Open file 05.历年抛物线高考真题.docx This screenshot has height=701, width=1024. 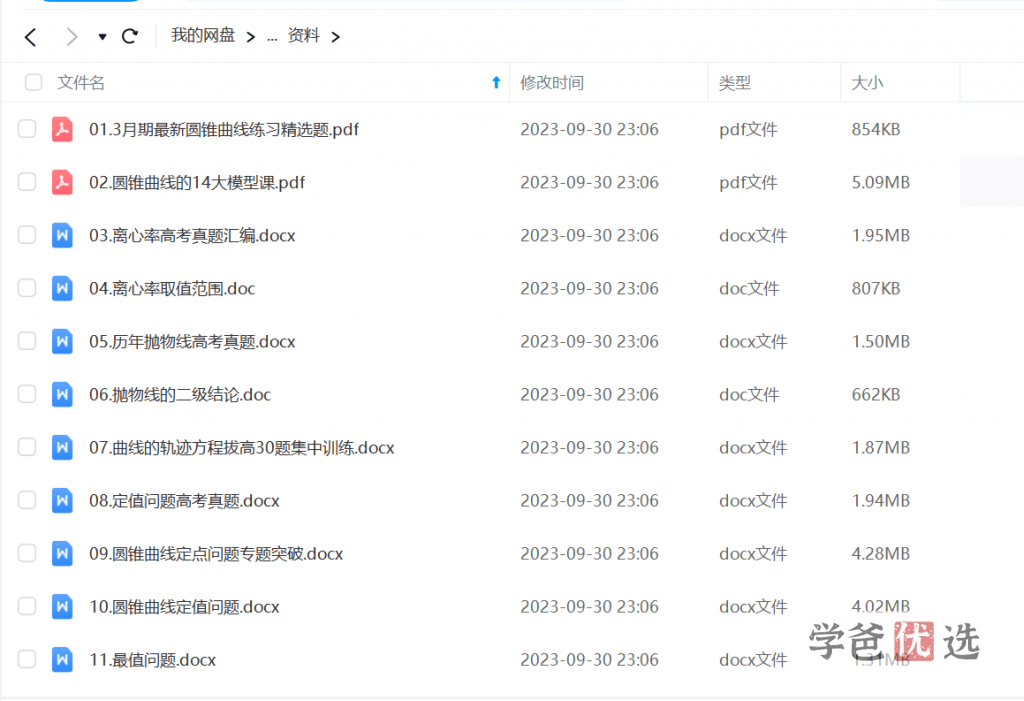pyautogui.click(x=192, y=342)
